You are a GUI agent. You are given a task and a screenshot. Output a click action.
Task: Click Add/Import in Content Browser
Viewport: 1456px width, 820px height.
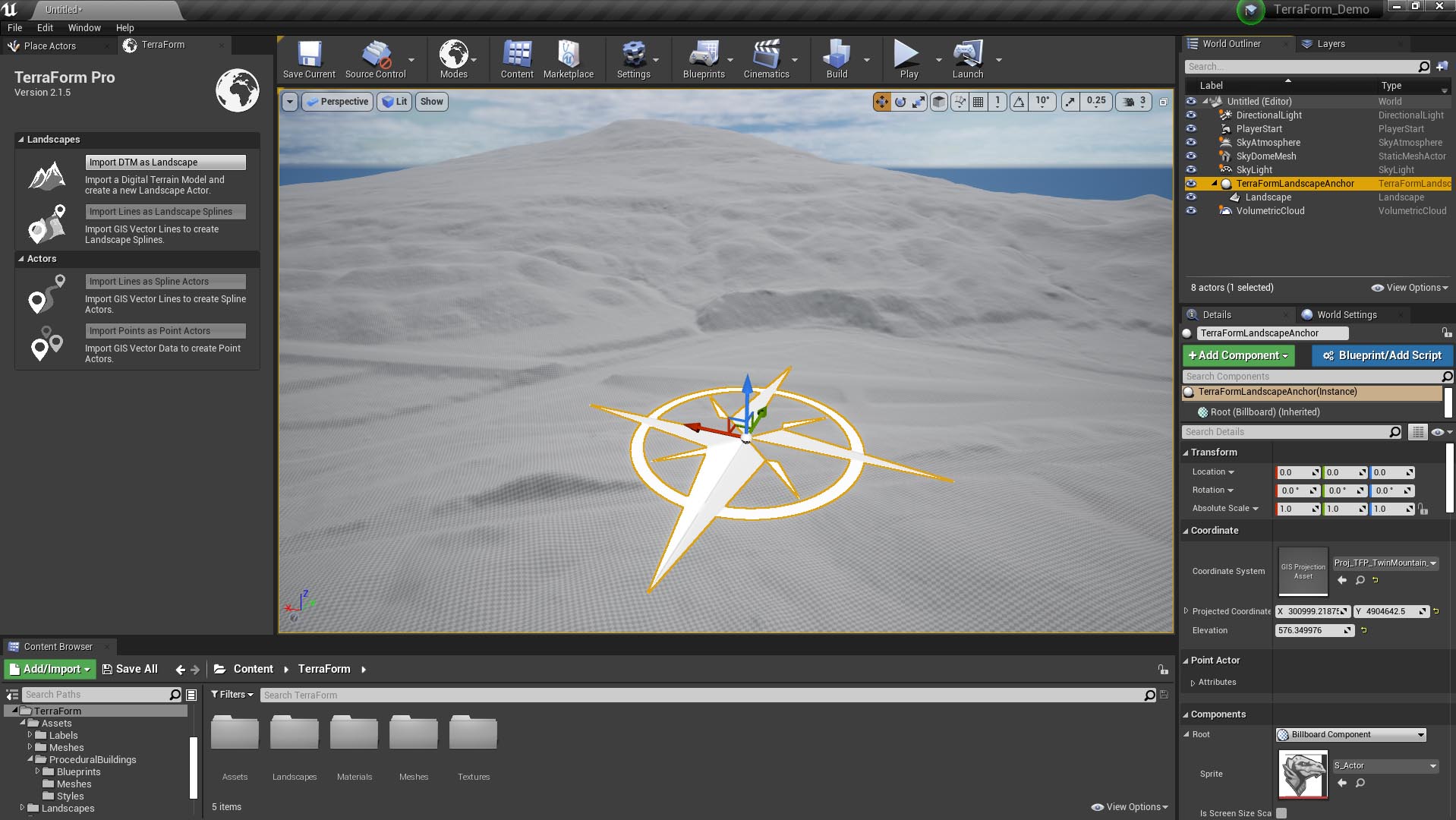(x=50, y=669)
